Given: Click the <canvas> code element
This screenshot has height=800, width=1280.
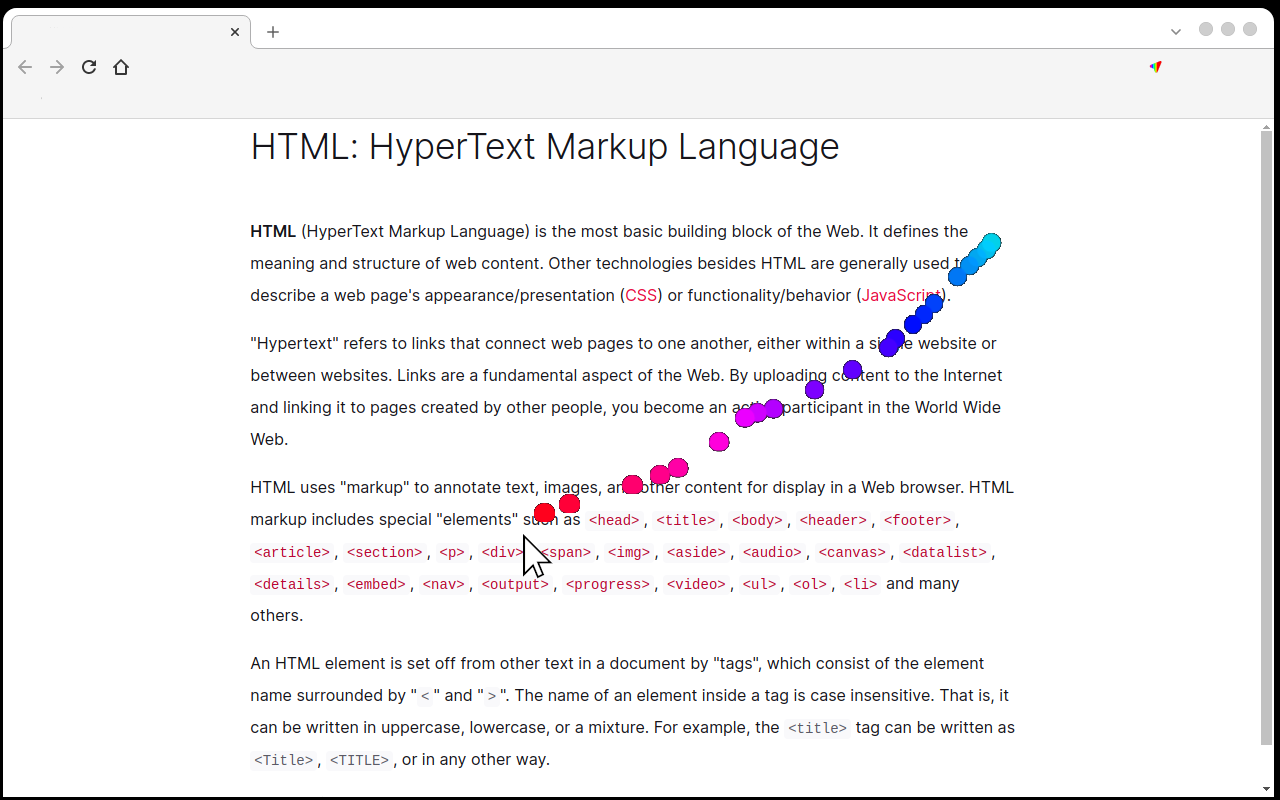Looking at the screenshot, I should pos(852,552).
